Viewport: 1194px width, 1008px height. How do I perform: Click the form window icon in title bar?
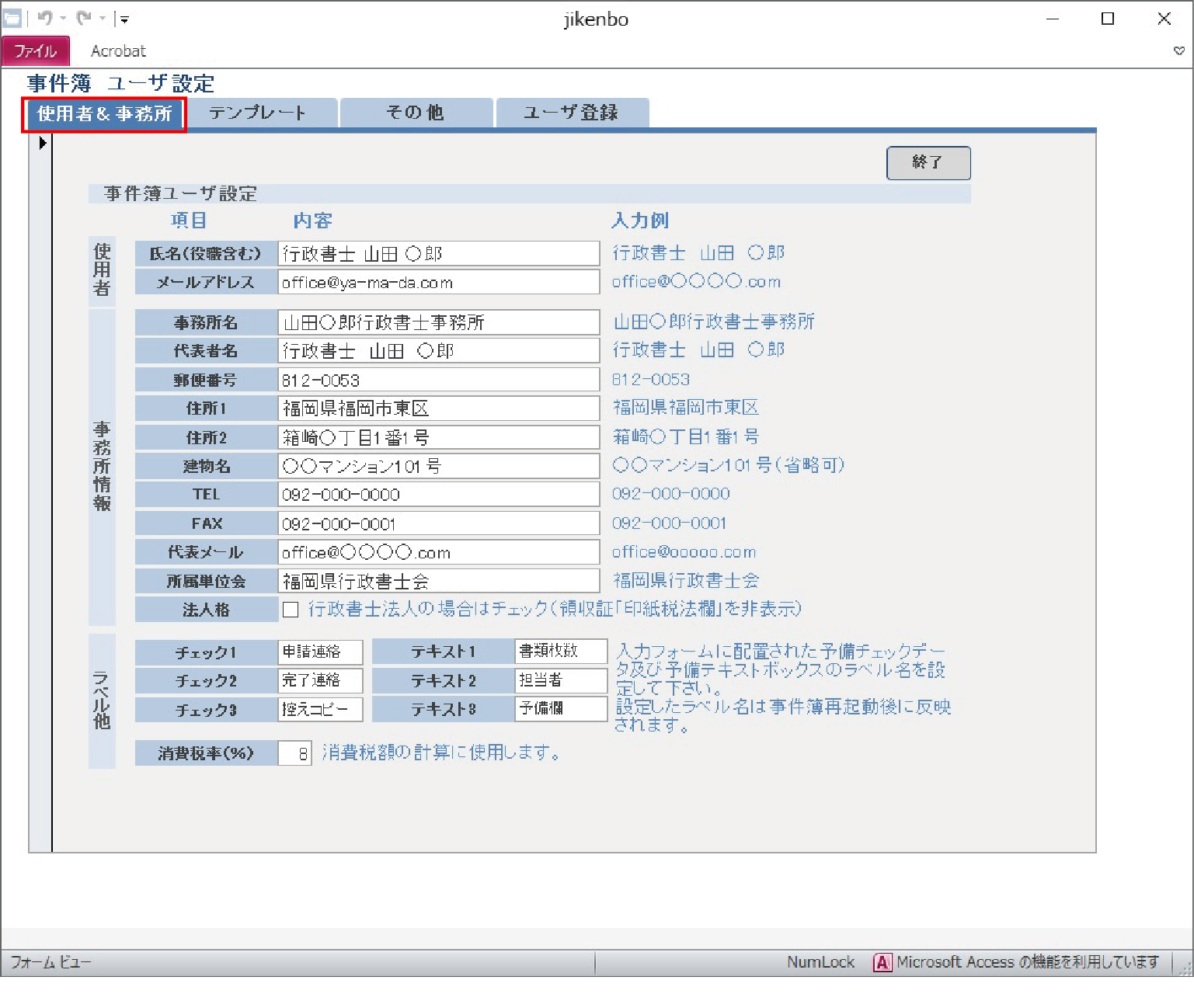point(12,19)
